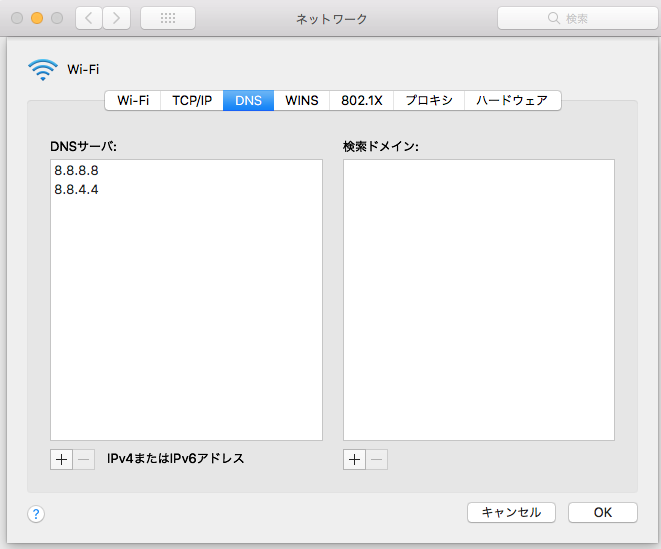Select DNS server entry 8.8.8.8
661x549 pixels.
point(76,171)
